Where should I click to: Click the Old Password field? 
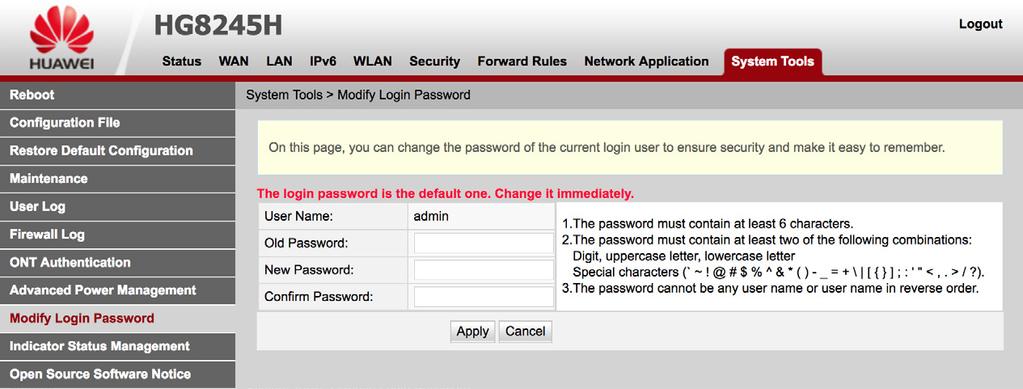coord(483,243)
